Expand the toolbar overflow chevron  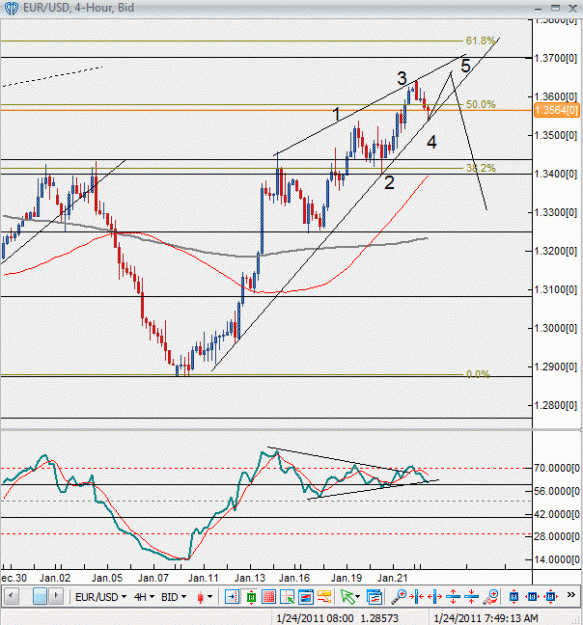(x=571, y=595)
